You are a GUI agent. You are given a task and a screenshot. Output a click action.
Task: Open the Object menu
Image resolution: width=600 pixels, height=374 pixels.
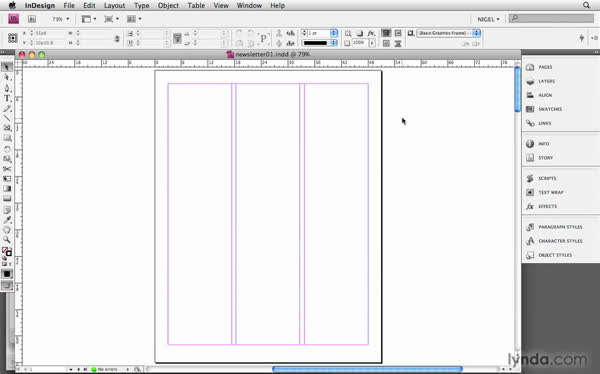pos(168,5)
